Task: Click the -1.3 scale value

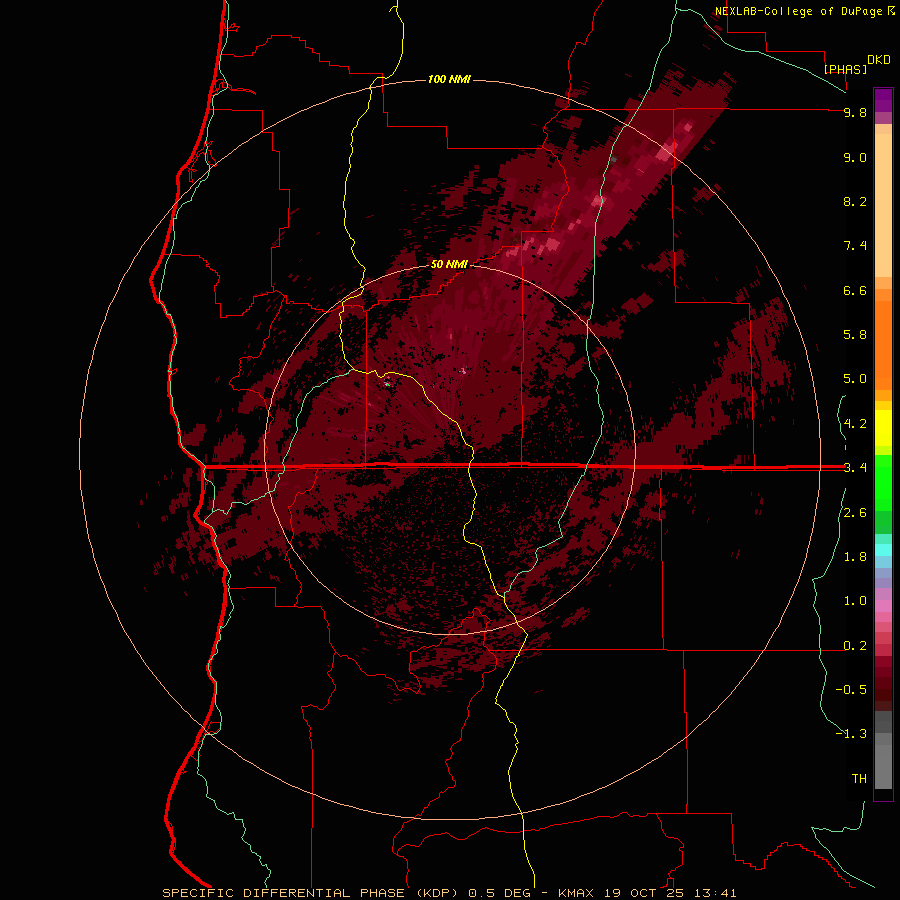Action: pyautogui.click(x=851, y=734)
